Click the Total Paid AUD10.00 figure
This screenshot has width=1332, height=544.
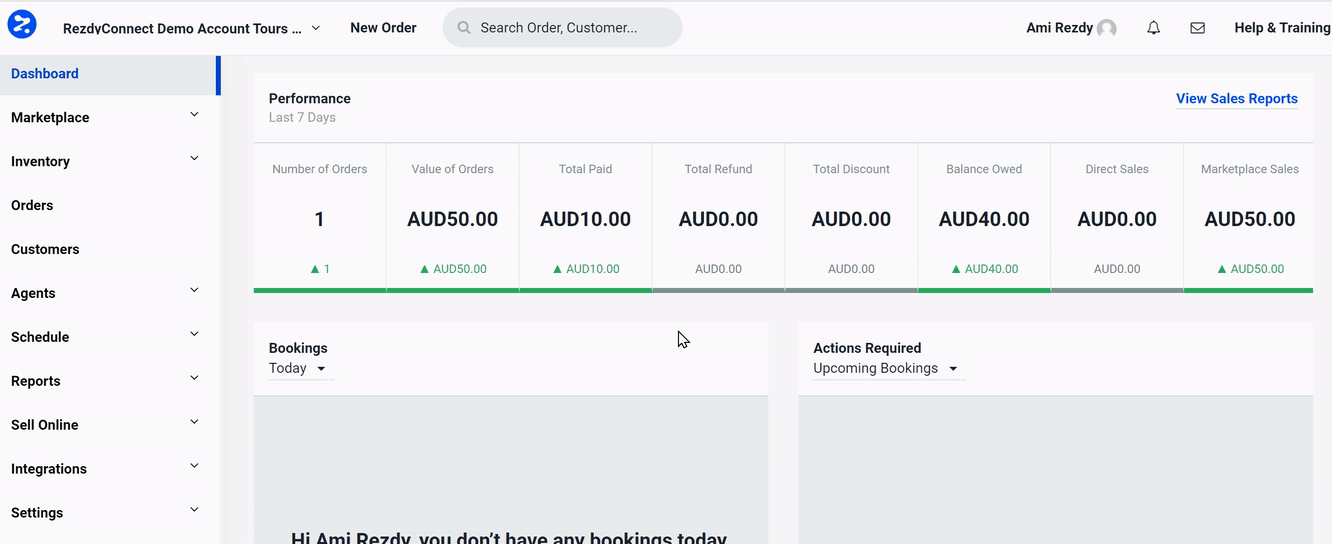tap(586, 219)
